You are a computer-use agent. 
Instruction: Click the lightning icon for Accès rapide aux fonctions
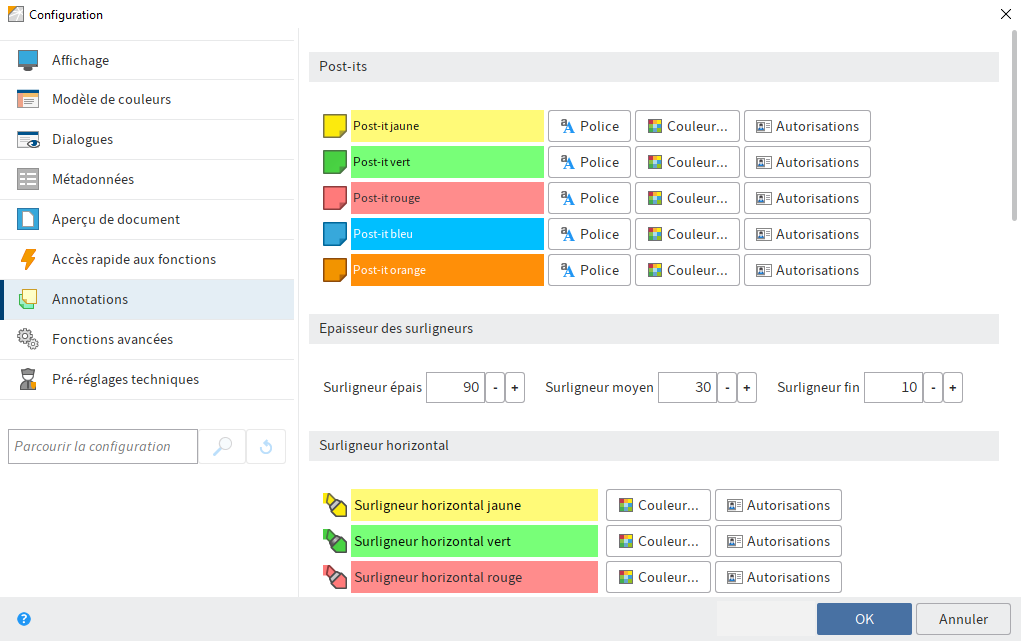[x=29, y=258]
